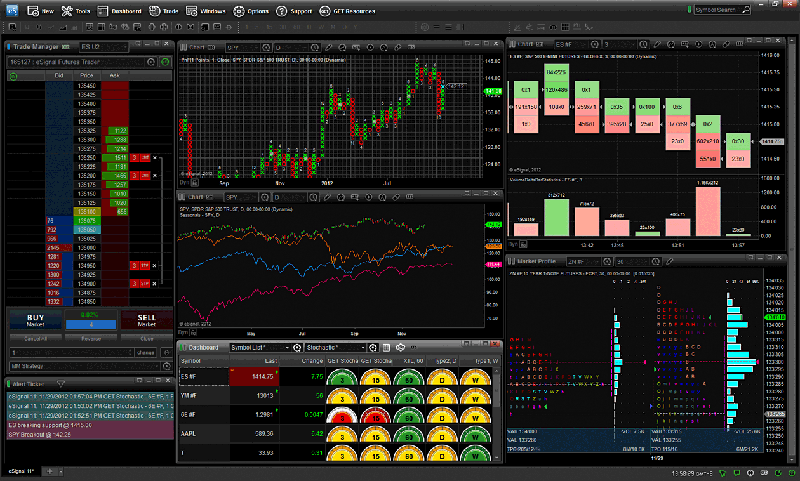Click the Symbol Search magnifier icon
Viewport: 800px width, 481px height.
click(746, 10)
